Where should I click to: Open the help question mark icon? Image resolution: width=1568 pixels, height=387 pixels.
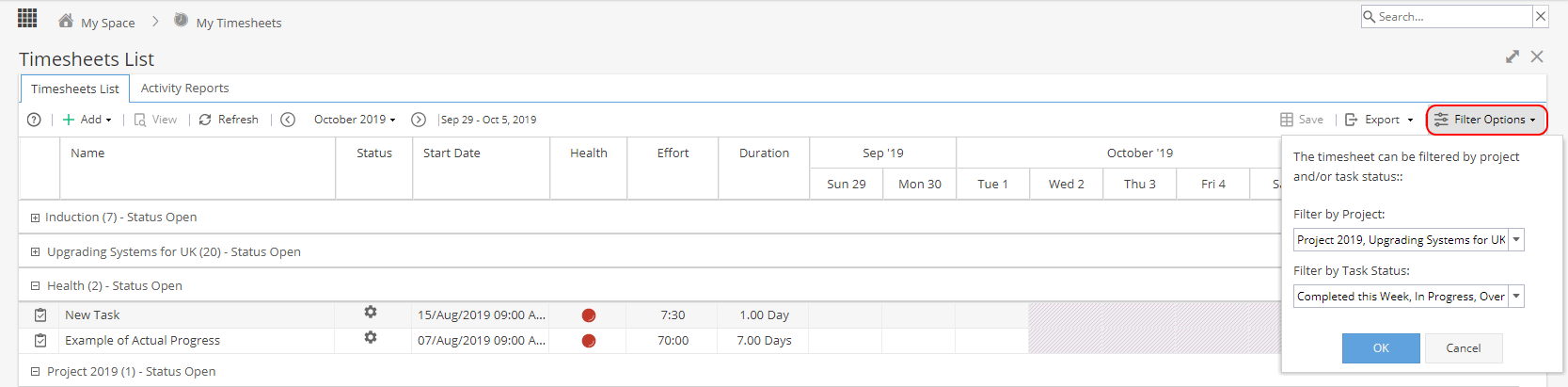[x=34, y=120]
